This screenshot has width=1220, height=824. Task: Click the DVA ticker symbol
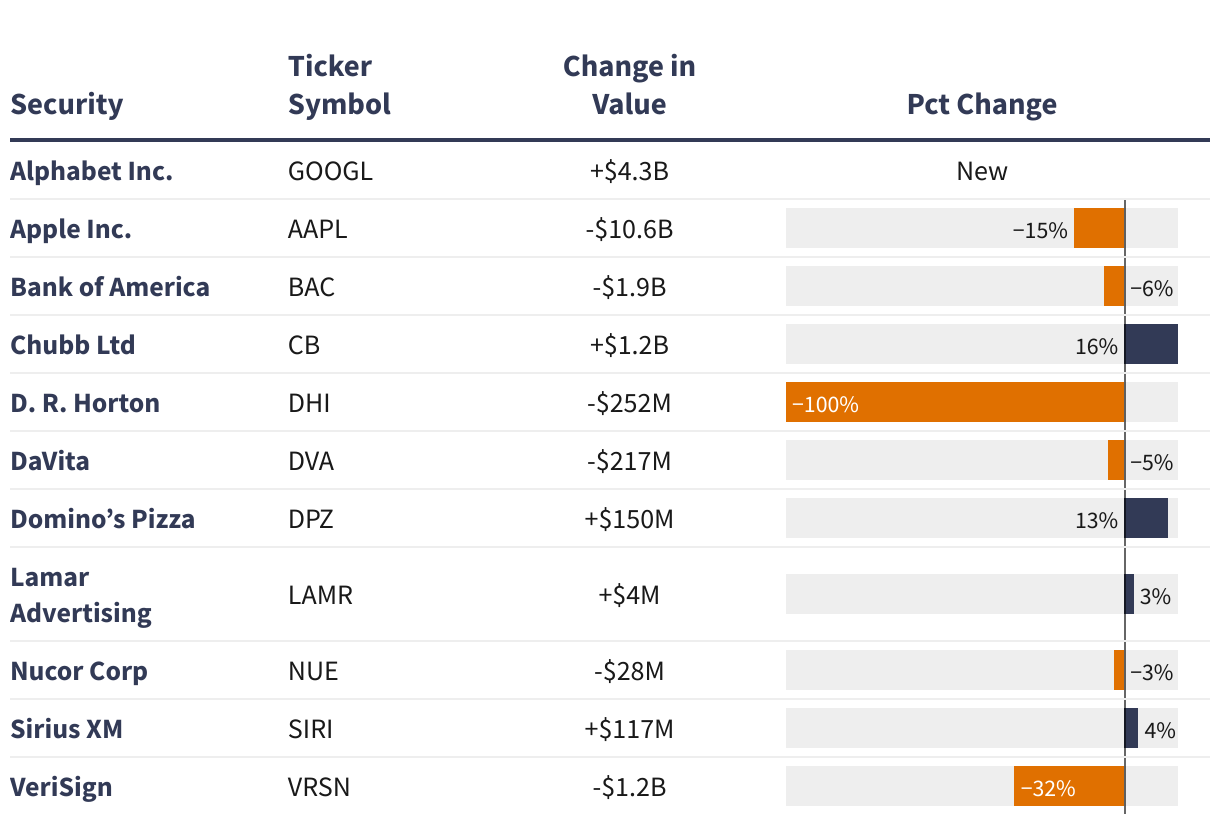[x=311, y=461]
